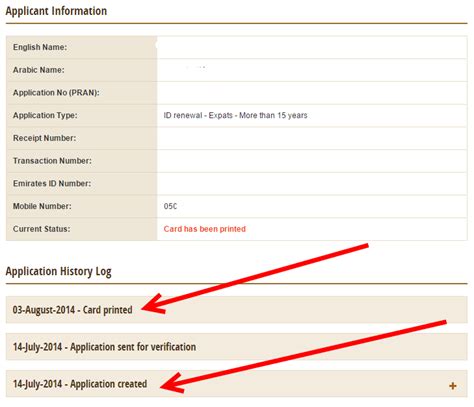The height and width of the screenshot is (407, 474).
Task: Click the Card has been printed status
Action: (205, 229)
